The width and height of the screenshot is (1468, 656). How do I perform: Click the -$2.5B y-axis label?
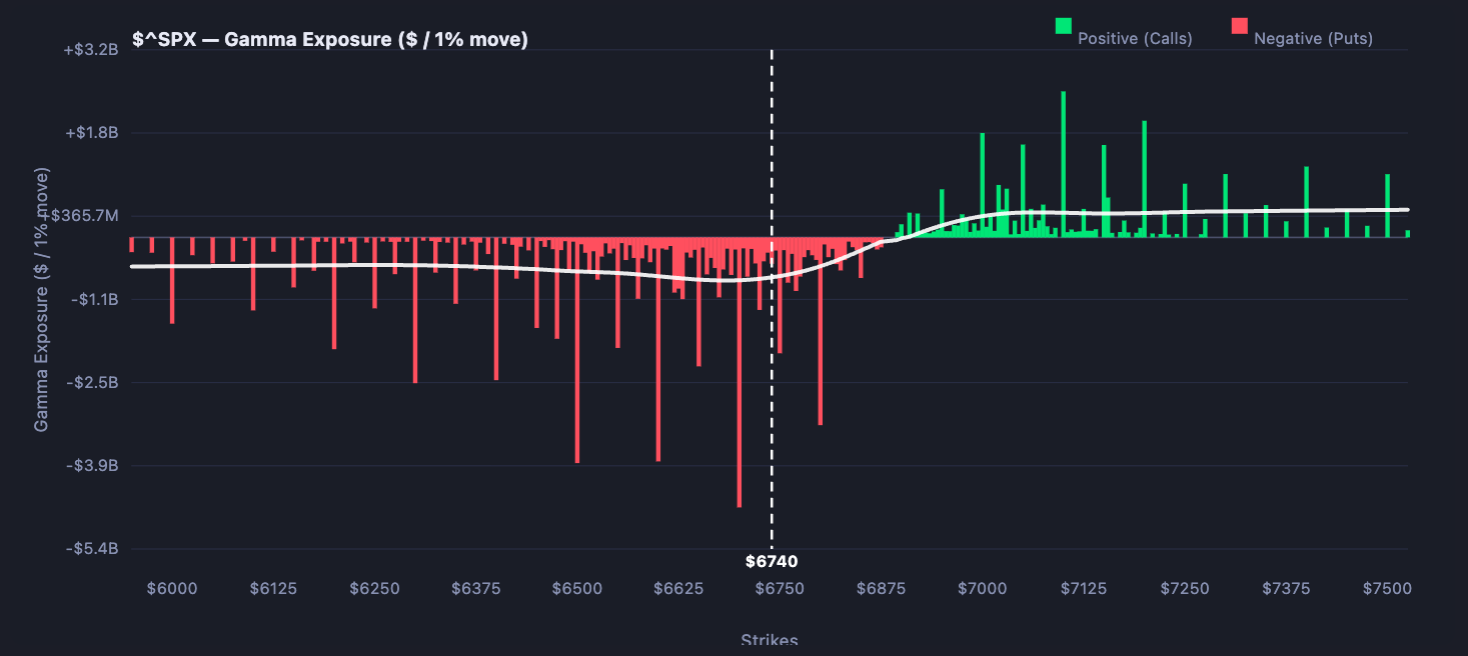[x=94, y=382]
